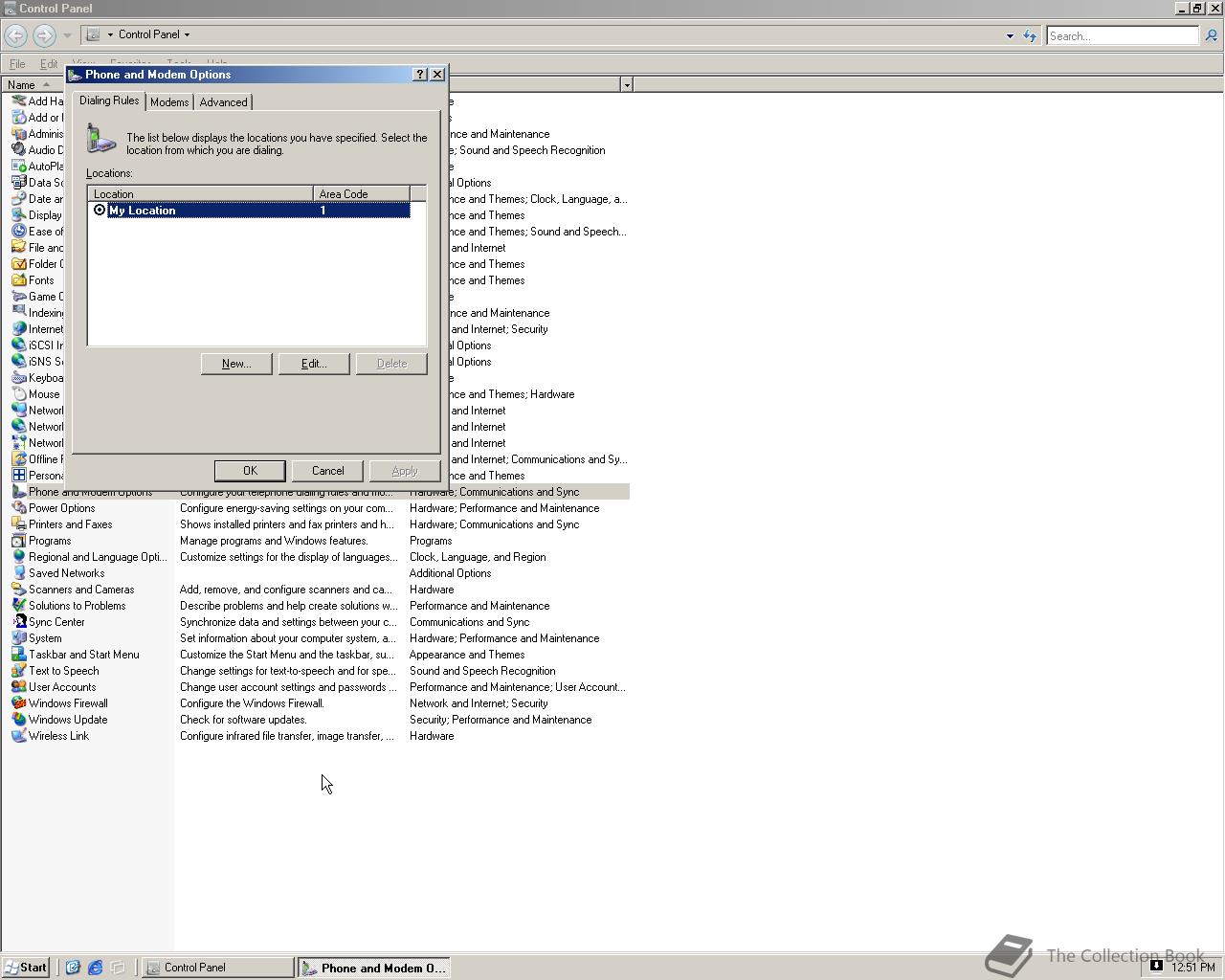The width and height of the screenshot is (1225, 980).
Task: Open the Windows Firewall icon
Action: (19, 703)
